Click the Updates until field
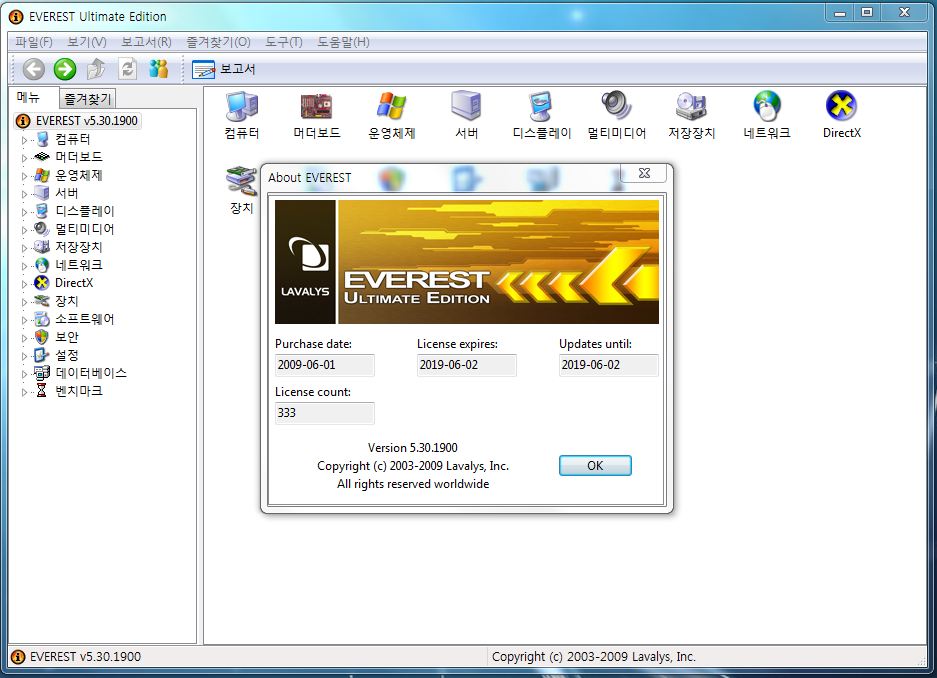 609,365
